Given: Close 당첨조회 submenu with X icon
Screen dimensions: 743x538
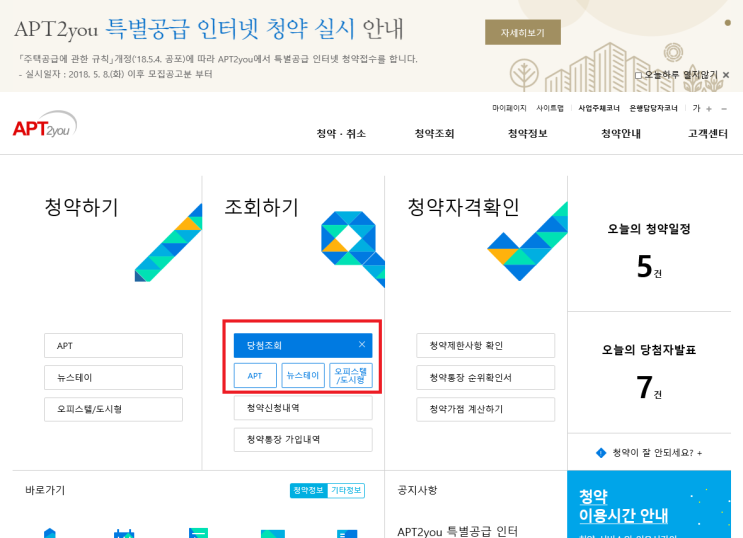Looking at the screenshot, I should tap(362, 345).
